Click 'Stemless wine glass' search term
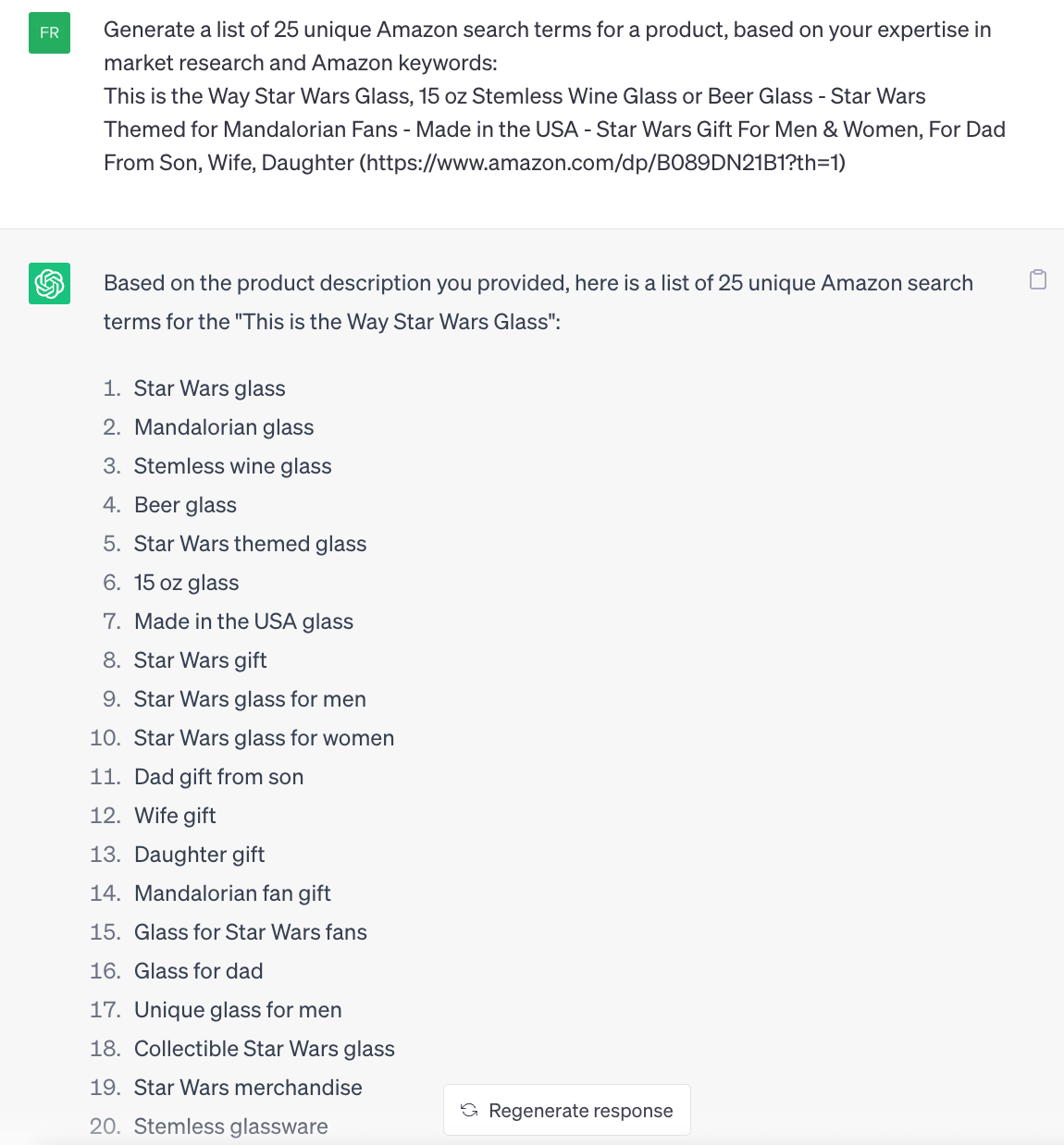The image size is (1064, 1145). (233, 466)
